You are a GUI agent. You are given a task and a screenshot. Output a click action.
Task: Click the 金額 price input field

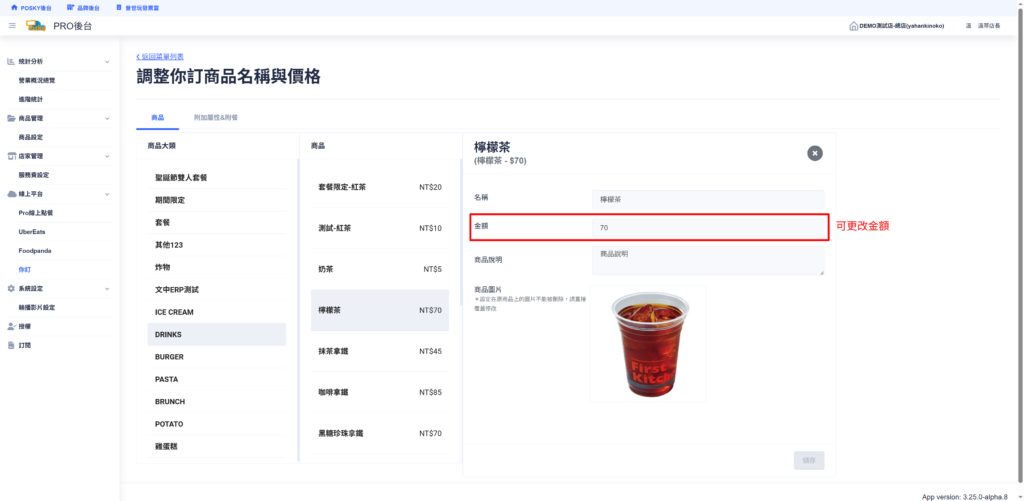[x=708, y=228]
